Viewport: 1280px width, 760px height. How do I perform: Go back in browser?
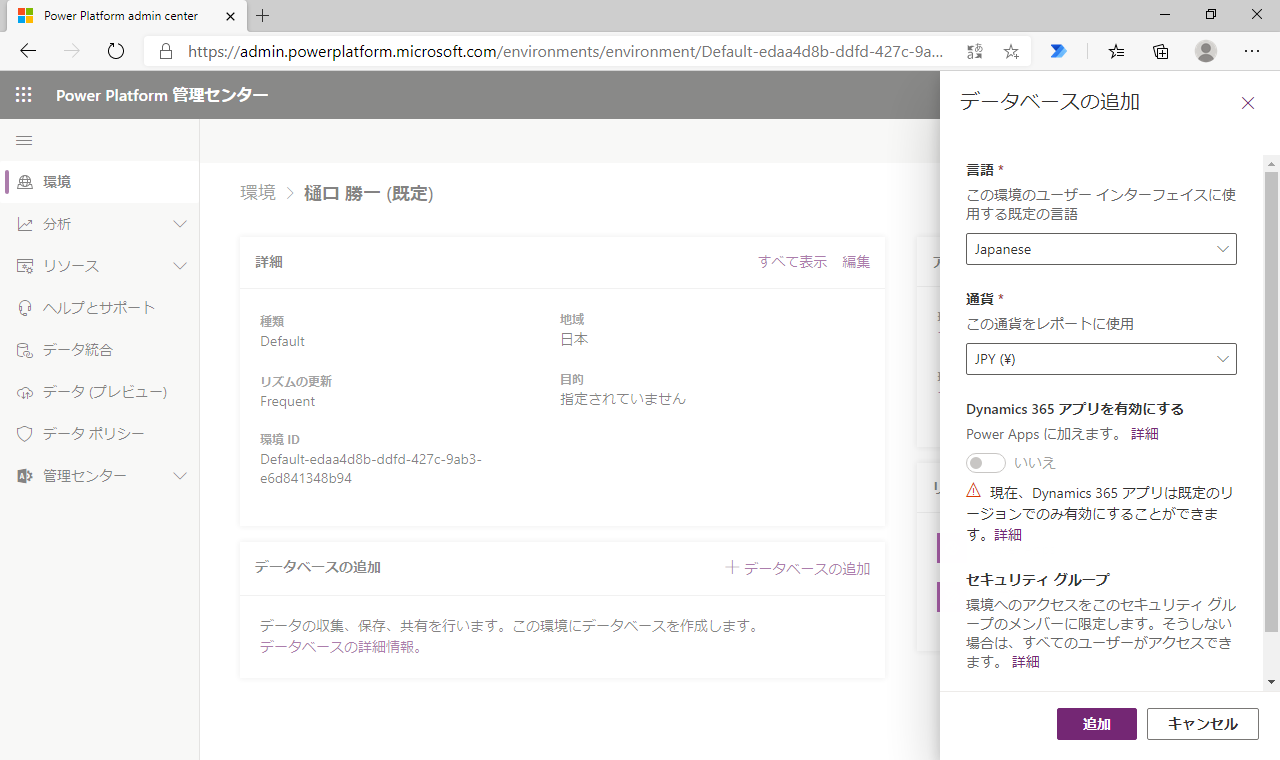point(28,51)
